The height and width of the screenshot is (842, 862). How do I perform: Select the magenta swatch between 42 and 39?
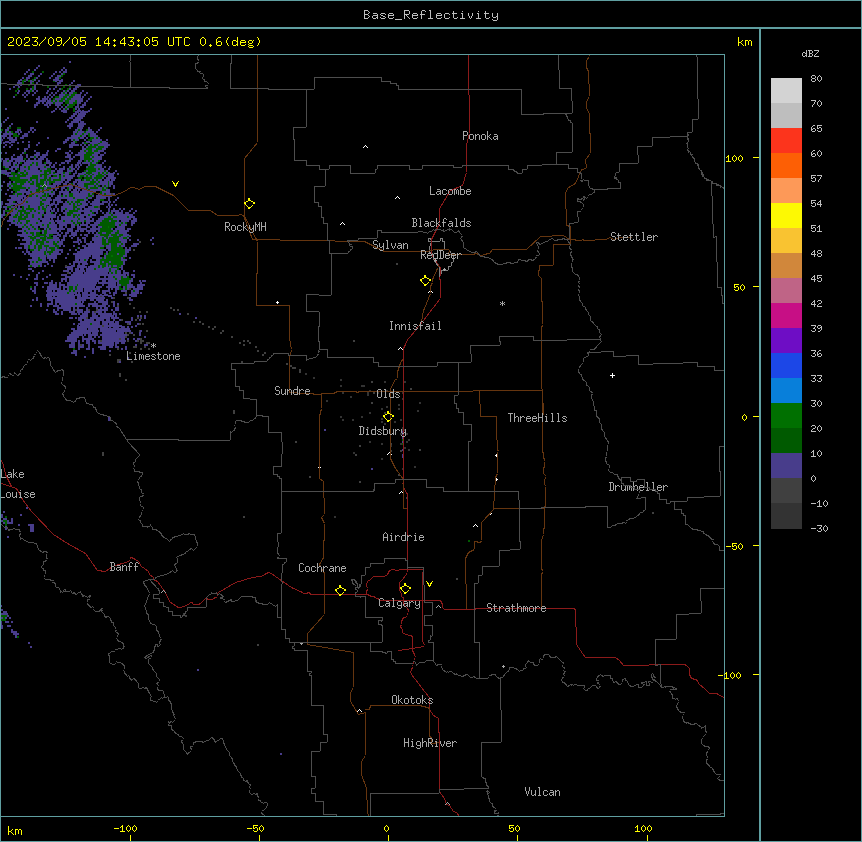pyautogui.click(x=786, y=315)
